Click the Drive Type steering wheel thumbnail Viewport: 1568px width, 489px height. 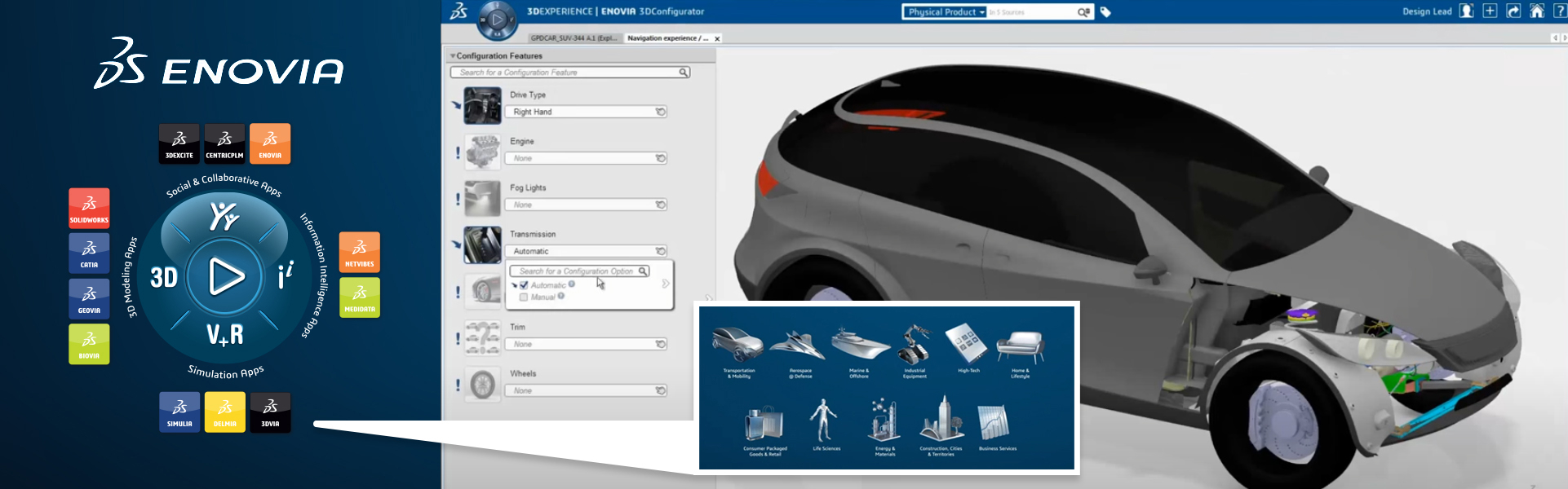(x=482, y=105)
